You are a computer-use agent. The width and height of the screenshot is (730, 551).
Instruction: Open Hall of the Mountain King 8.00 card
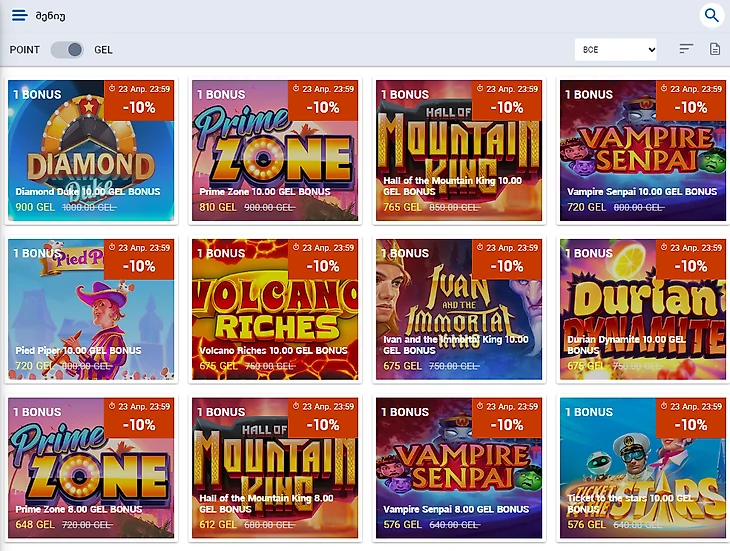tap(275, 468)
